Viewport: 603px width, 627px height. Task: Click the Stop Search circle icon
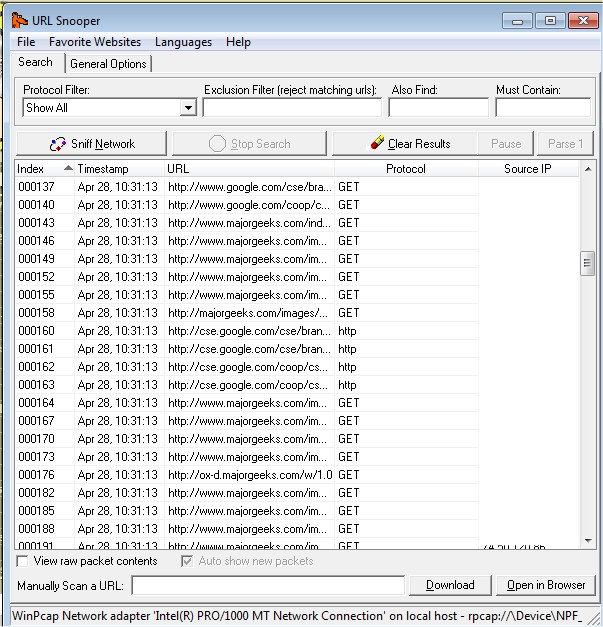pyautogui.click(x=217, y=144)
